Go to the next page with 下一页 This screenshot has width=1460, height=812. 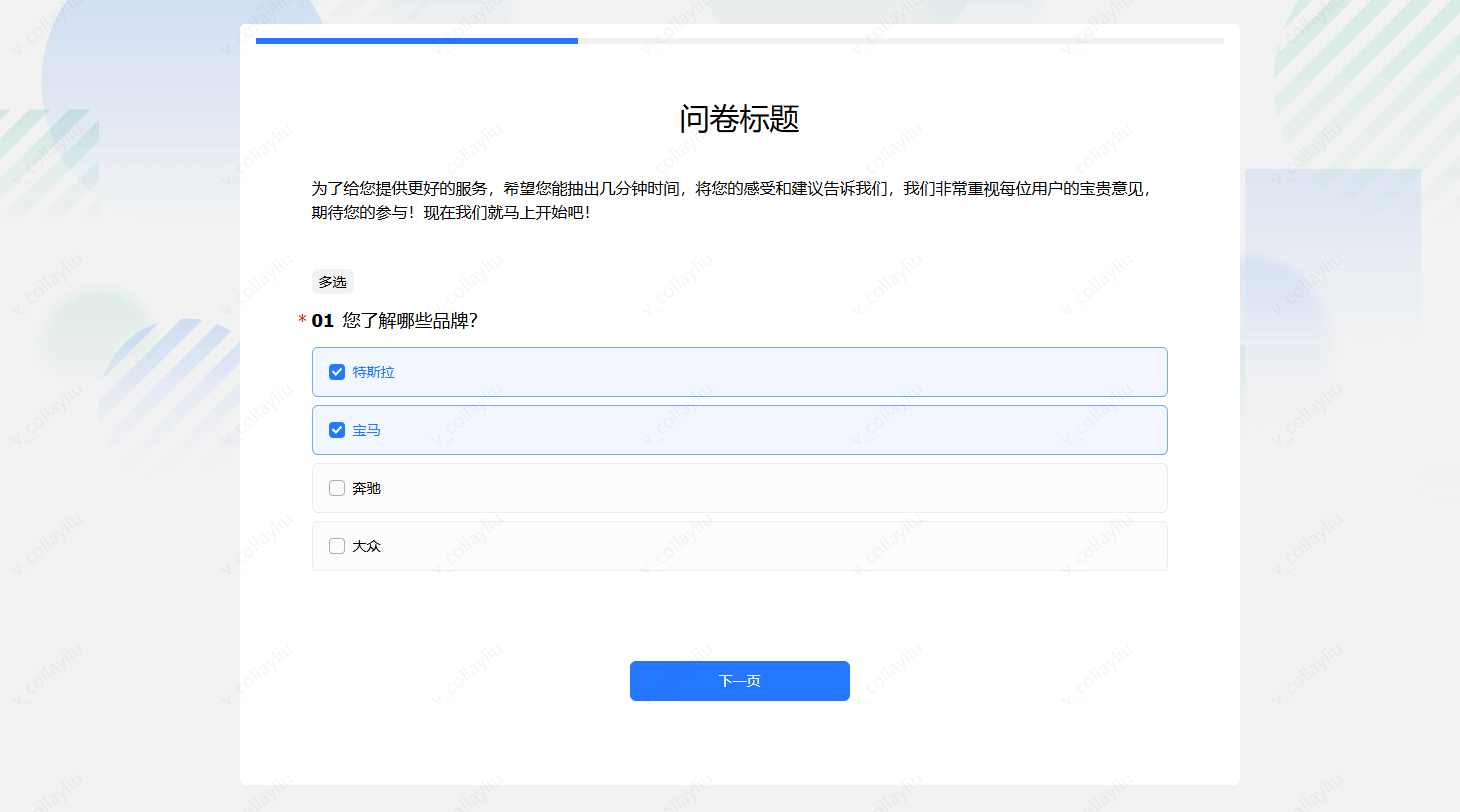pos(740,681)
